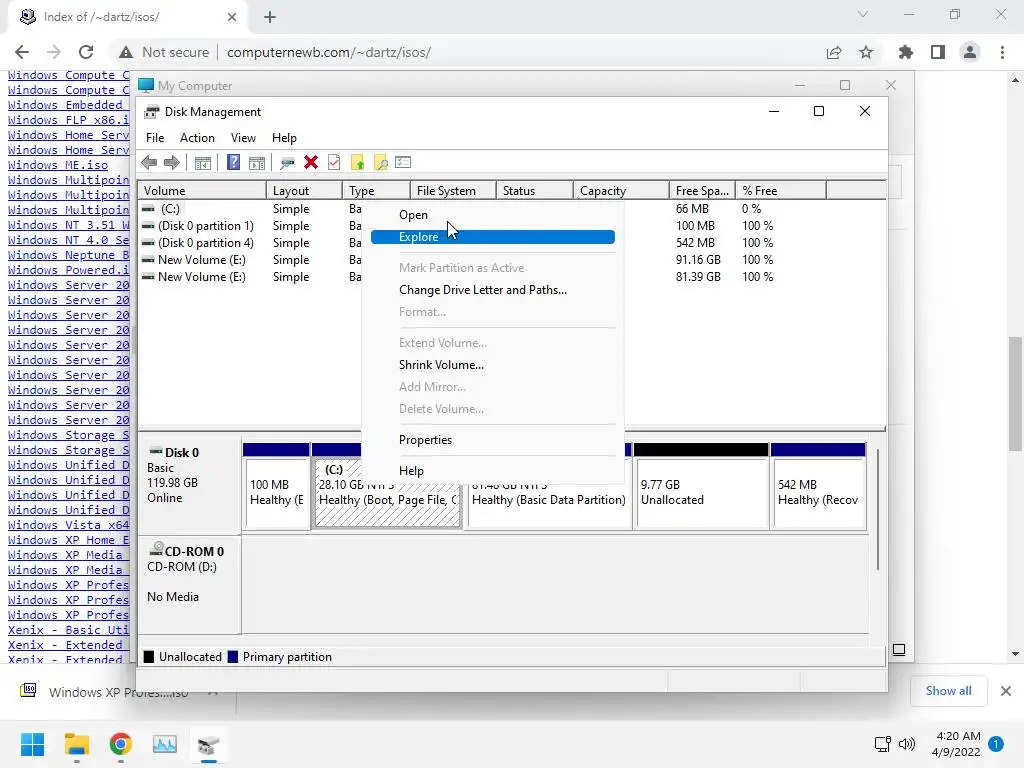The height and width of the screenshot is (768, 1024).
Task: Choose Open from the context menu
Action: [x=492, y=215]
